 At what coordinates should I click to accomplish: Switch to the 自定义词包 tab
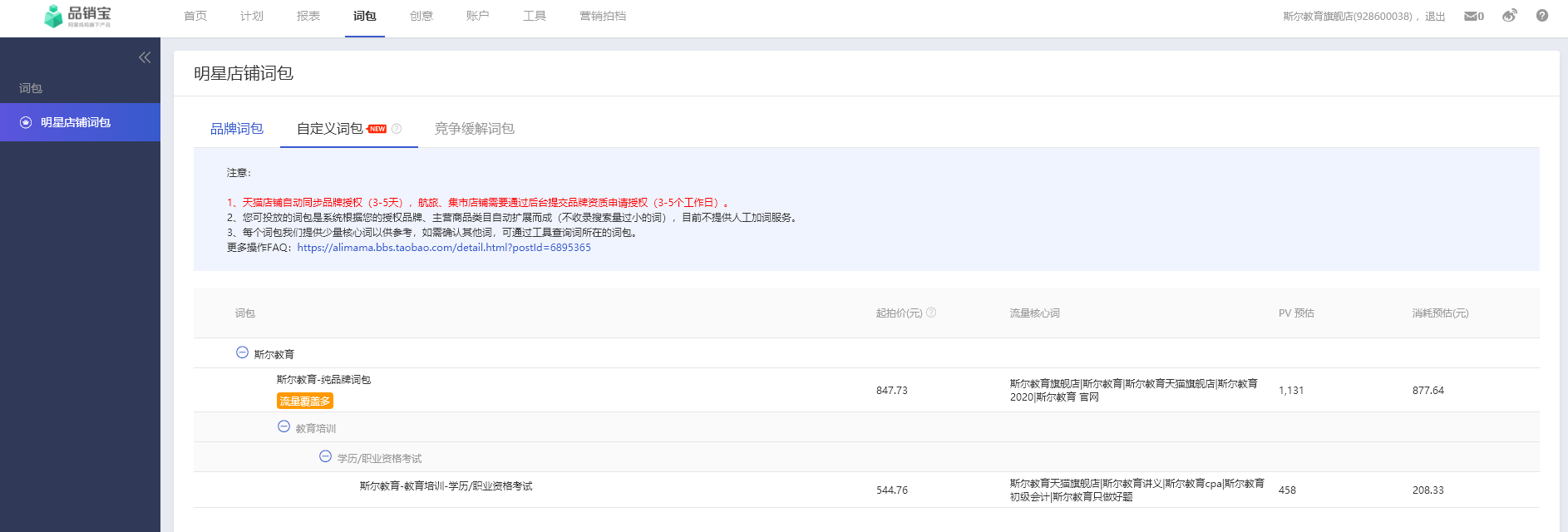[x=330, y=129]
